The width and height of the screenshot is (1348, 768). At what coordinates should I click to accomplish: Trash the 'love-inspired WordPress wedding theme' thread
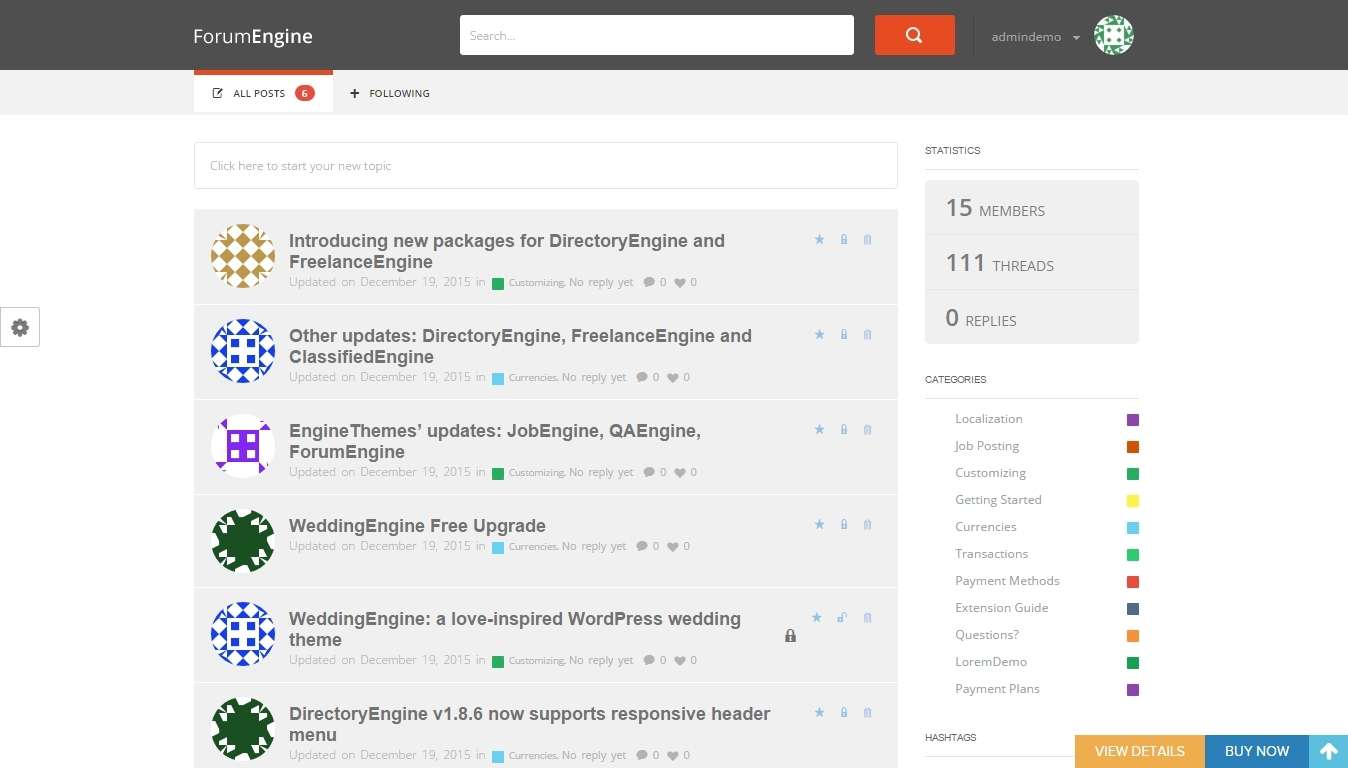(x=867, y=618)
